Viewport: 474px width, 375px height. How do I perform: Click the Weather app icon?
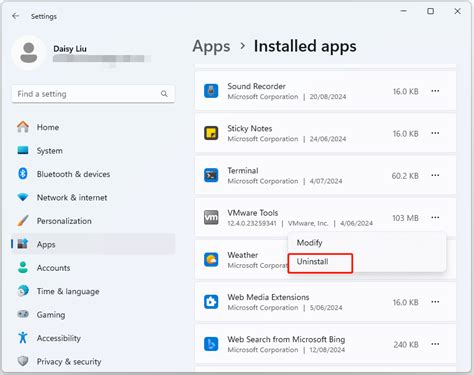click(211, 260)
